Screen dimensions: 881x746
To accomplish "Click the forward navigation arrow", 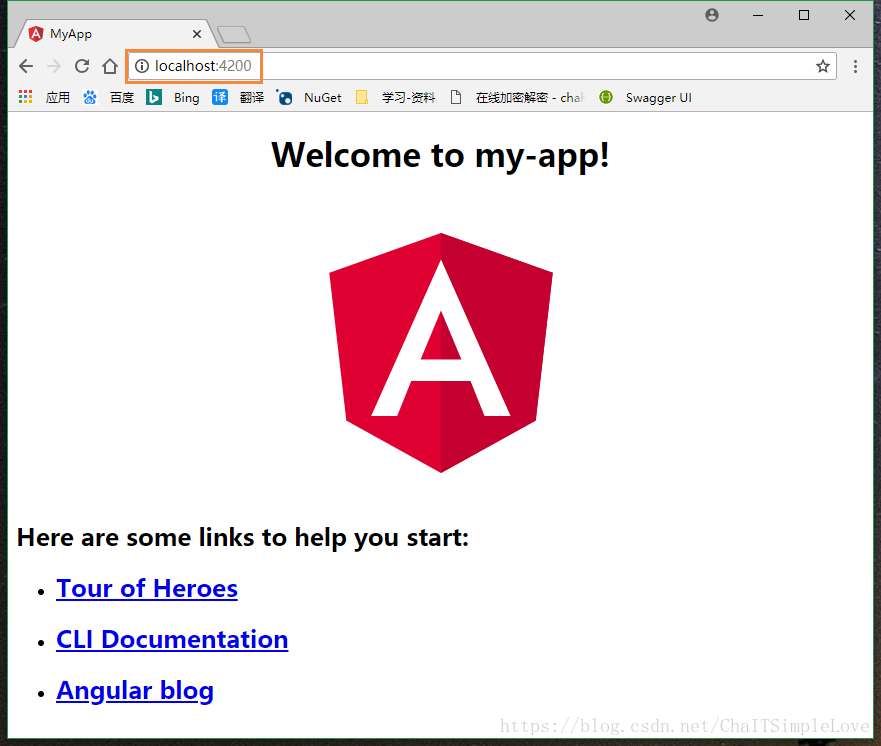I will (x=54, y=66).
